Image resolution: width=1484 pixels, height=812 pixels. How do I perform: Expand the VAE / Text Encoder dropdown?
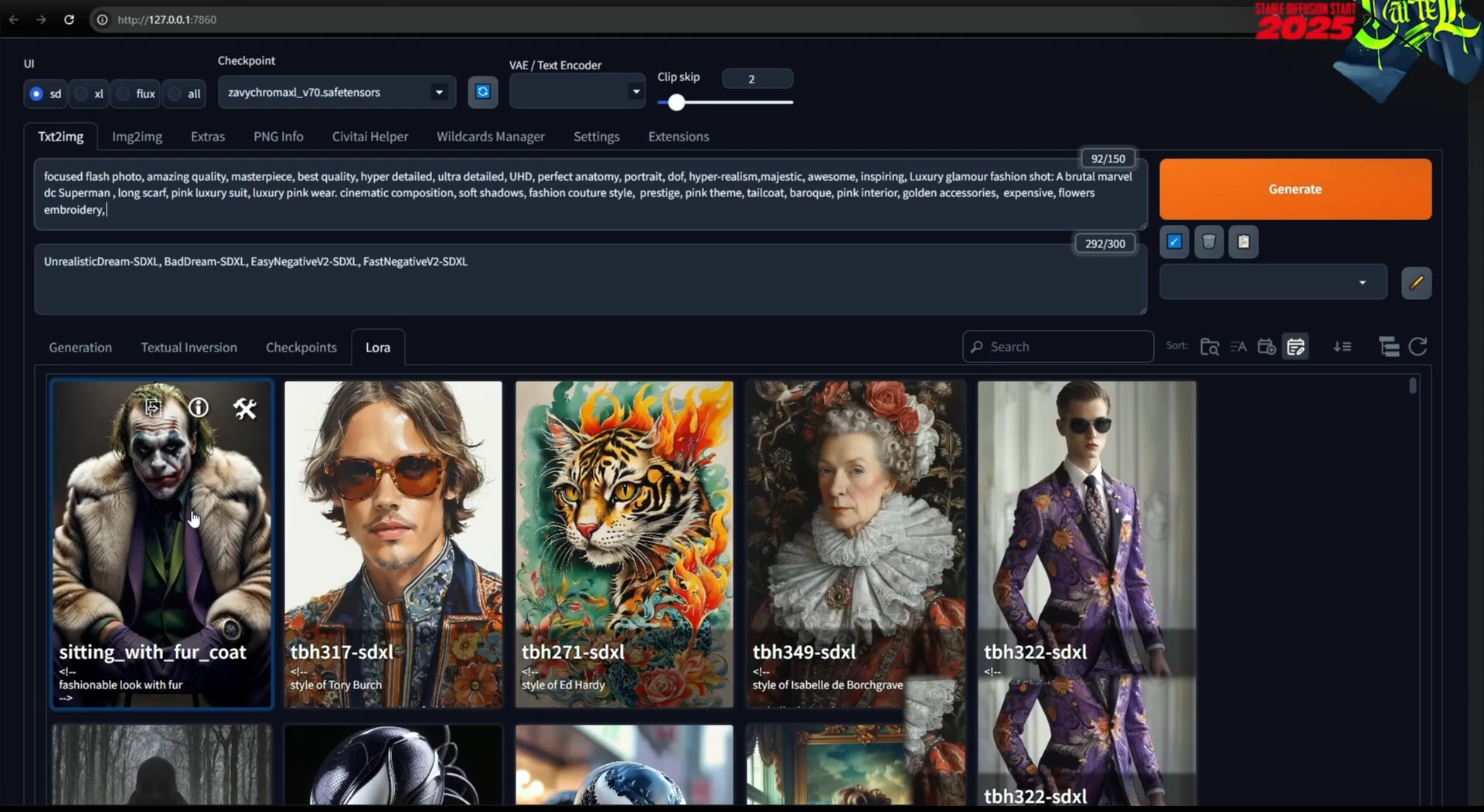(x=577, y=91)
